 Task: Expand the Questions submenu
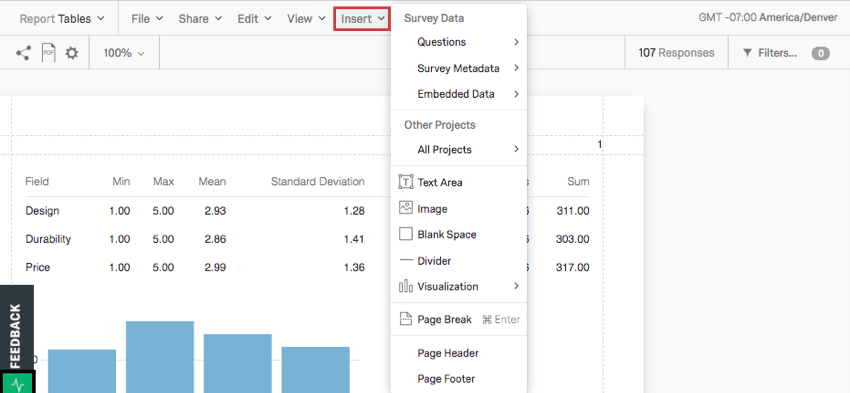[468, 42]
